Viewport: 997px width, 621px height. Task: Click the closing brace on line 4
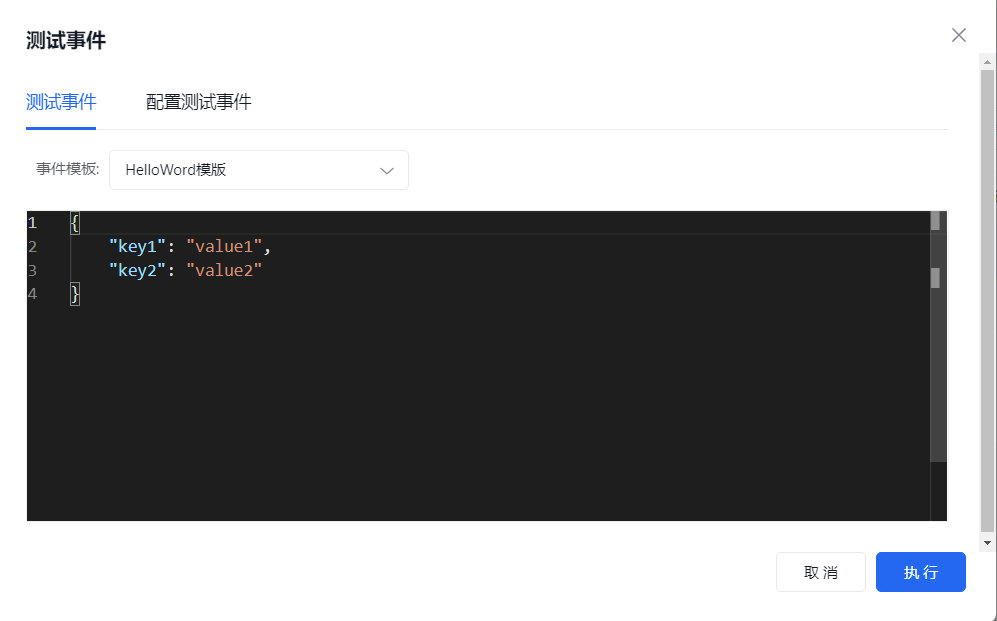(75, 294)
